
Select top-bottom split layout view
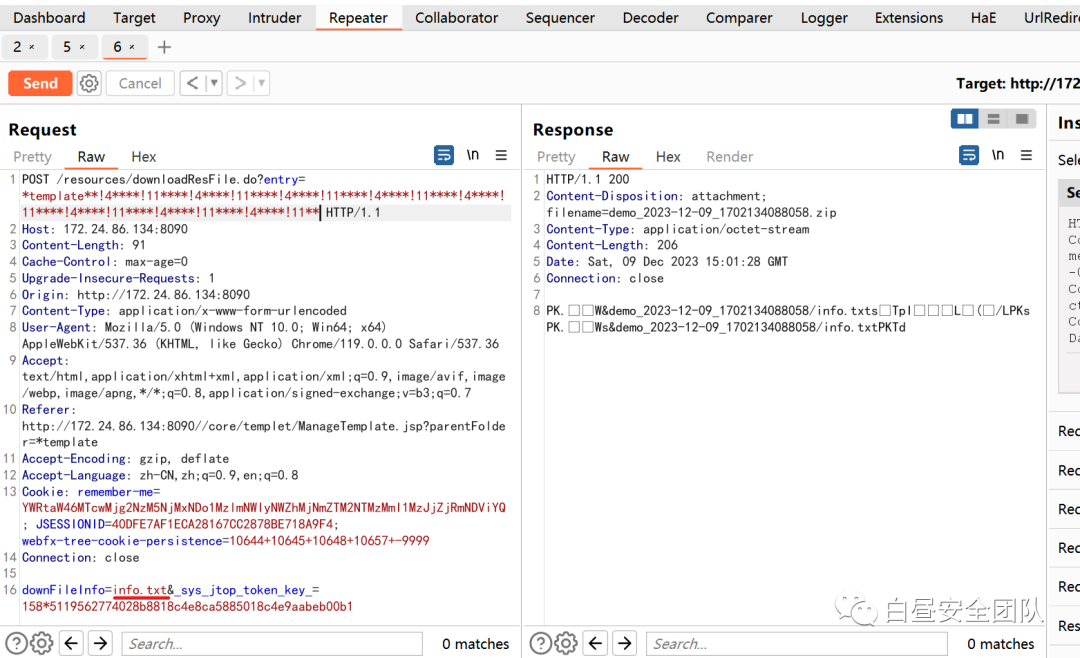tap(993, 119)
